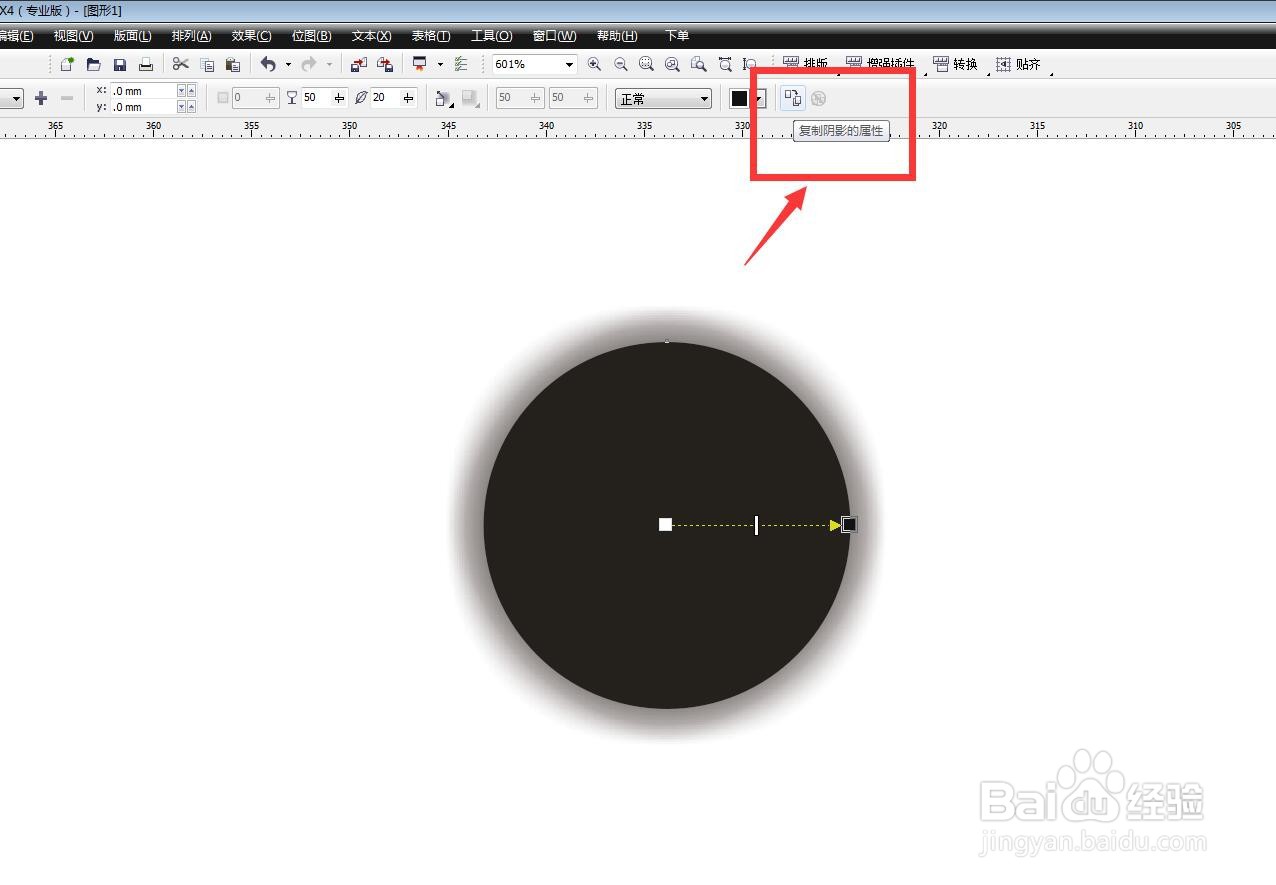Cut selection with the scissors icon

pyautogui.click(x=181, y=64)
